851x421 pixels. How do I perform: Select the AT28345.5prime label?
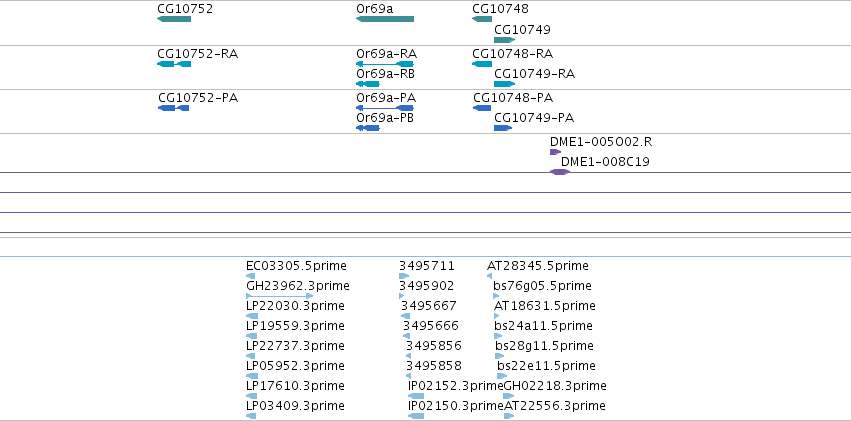coord(538,266)
